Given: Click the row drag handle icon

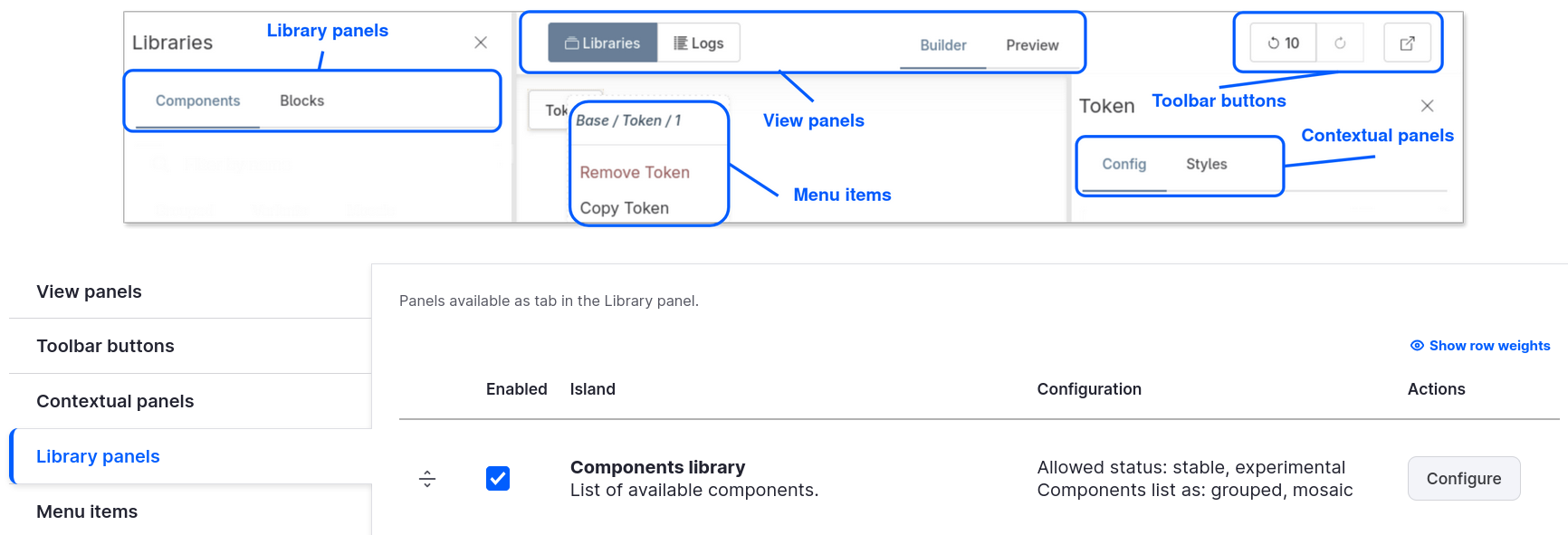Looking at the screenshot, I should pyautogui.click(x=426, y=478).
